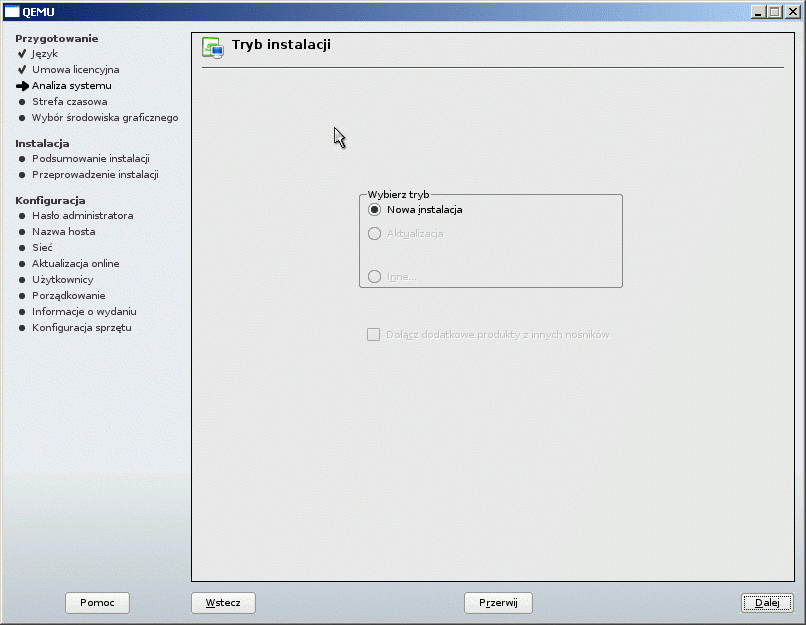This screenshot has height=625, width=806.
Task: Select Aktualizacja online sidebar entry
Action: (x=75, y=264)
